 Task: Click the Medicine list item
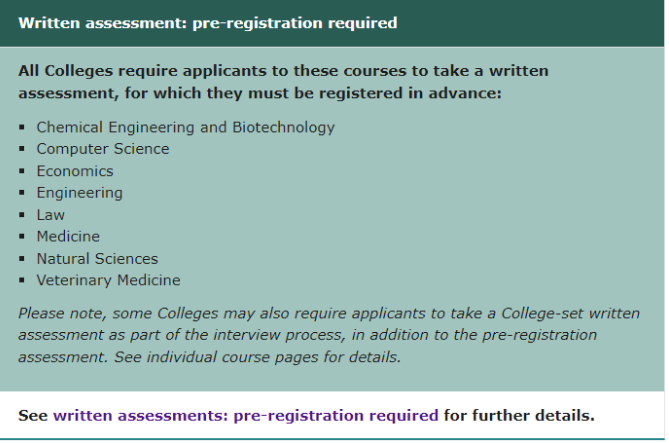tap(68, 237)
